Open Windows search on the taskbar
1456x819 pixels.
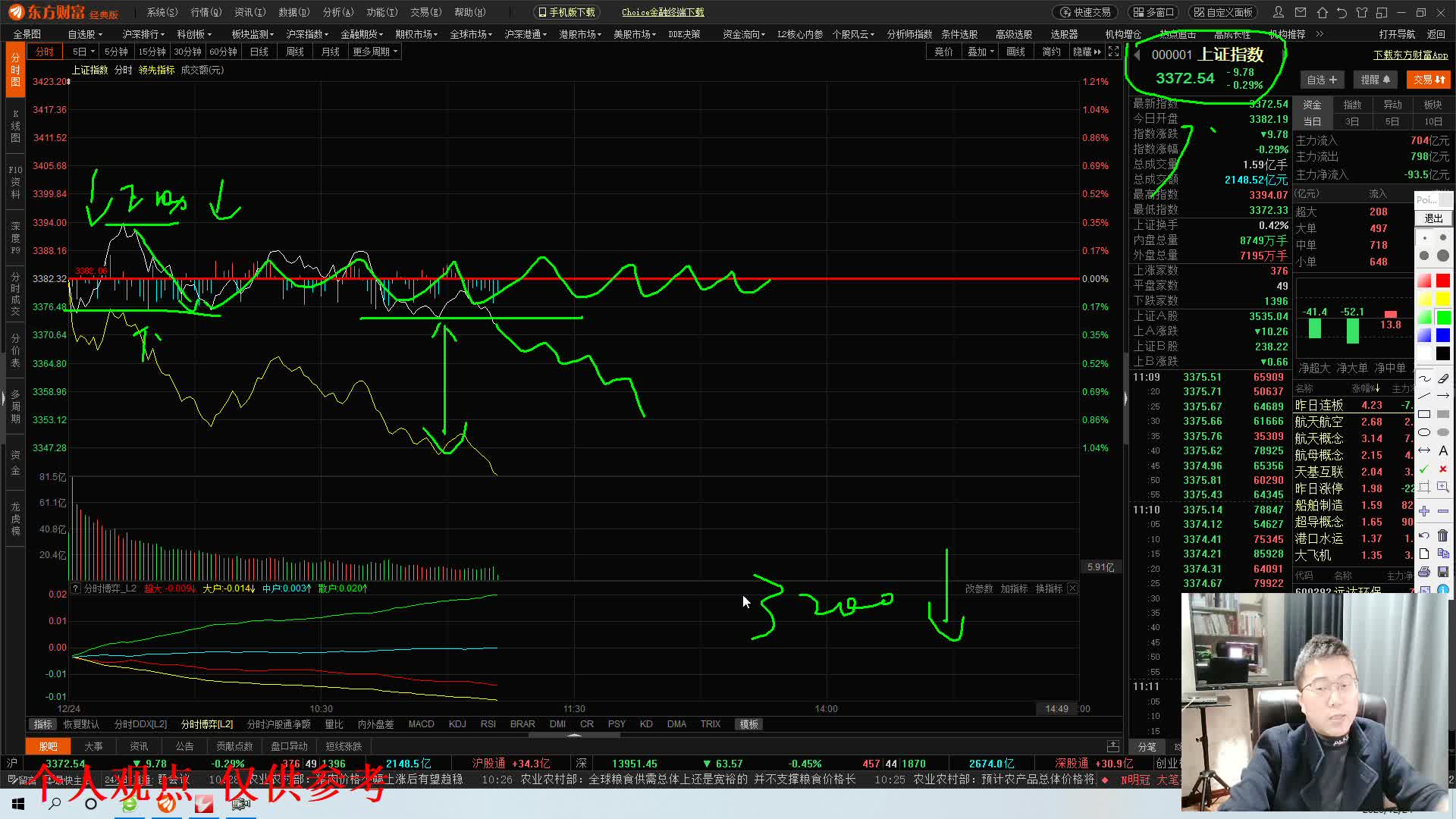point(55,804)
